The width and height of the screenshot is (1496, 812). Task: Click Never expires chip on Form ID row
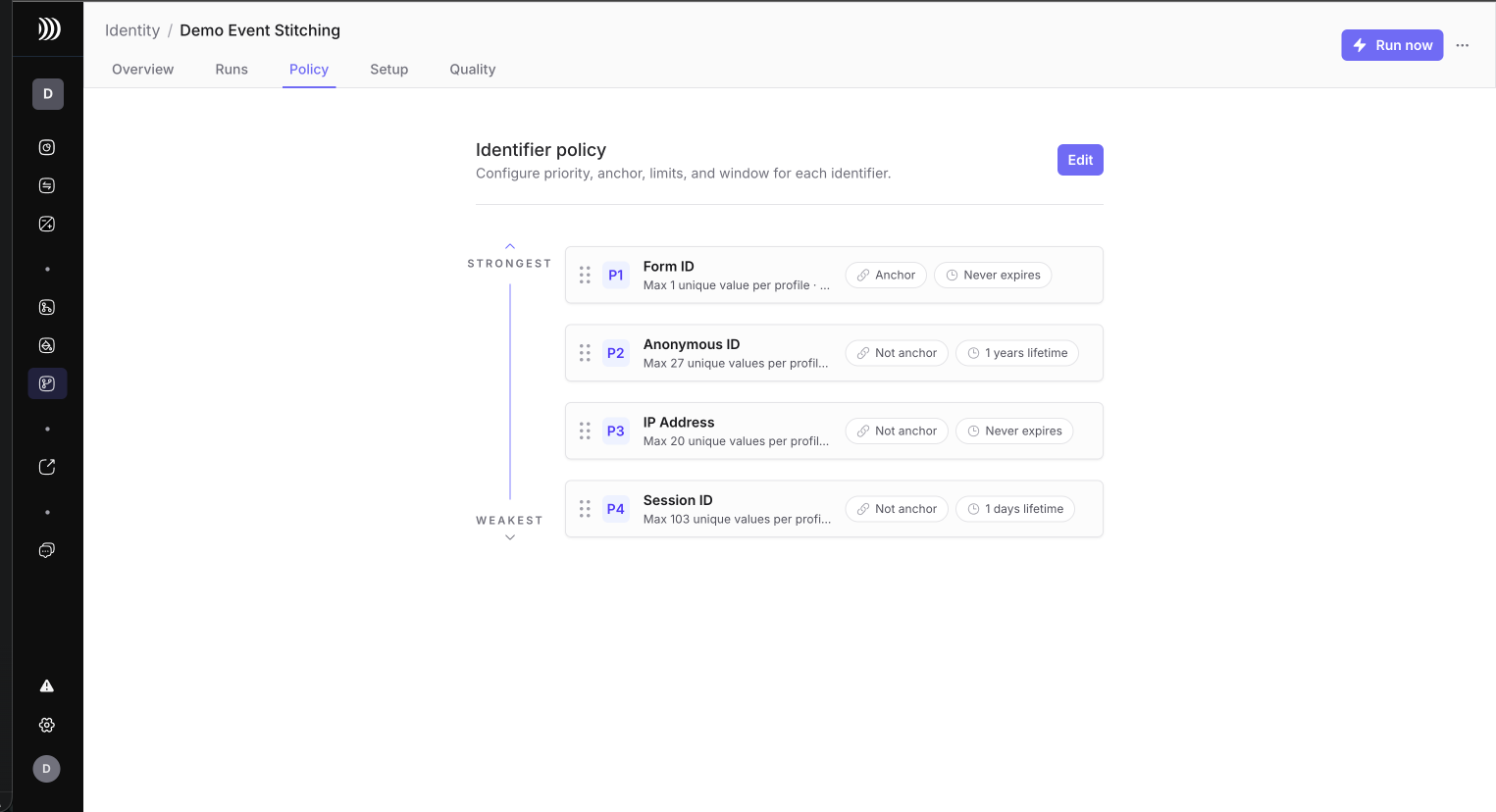point(993,275)
